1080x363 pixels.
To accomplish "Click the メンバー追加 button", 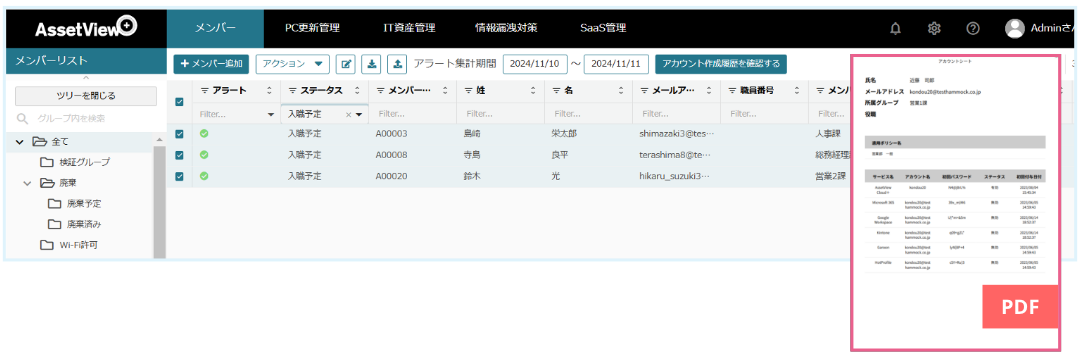I will click(x=211, y=64).
